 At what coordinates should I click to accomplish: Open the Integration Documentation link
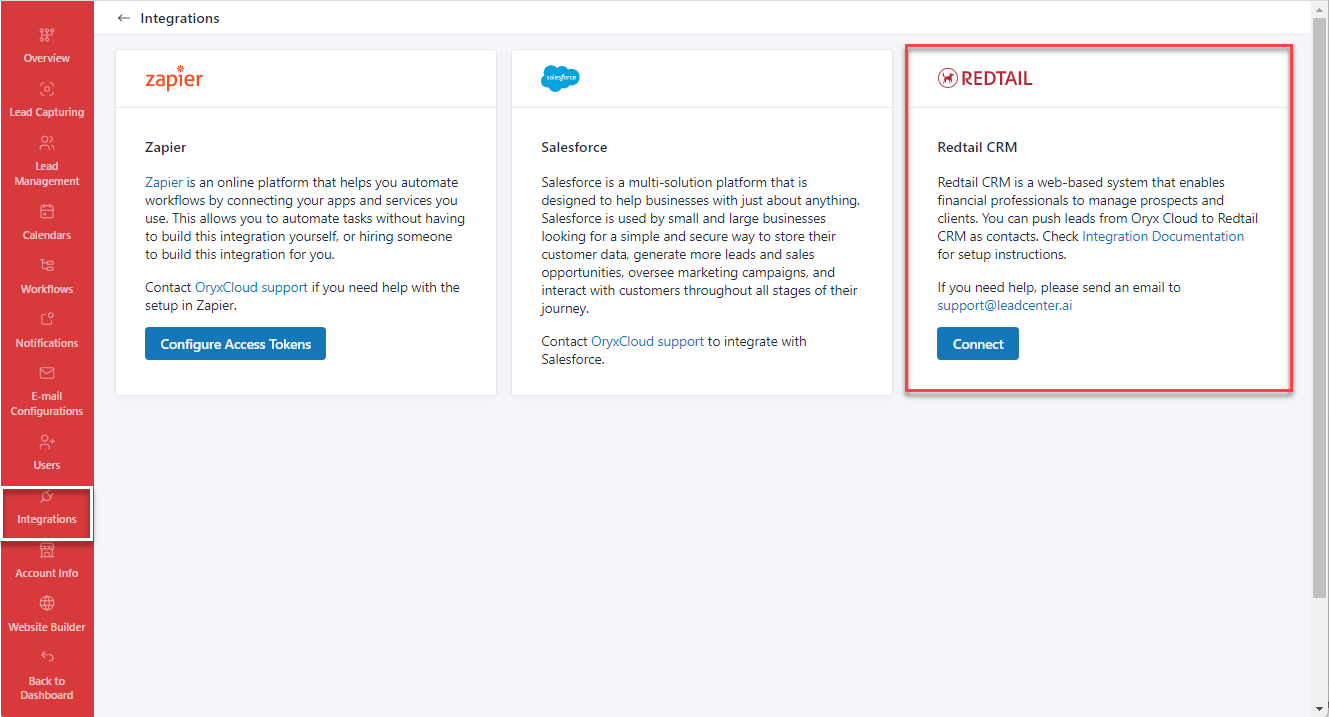tap(1163, 236)
